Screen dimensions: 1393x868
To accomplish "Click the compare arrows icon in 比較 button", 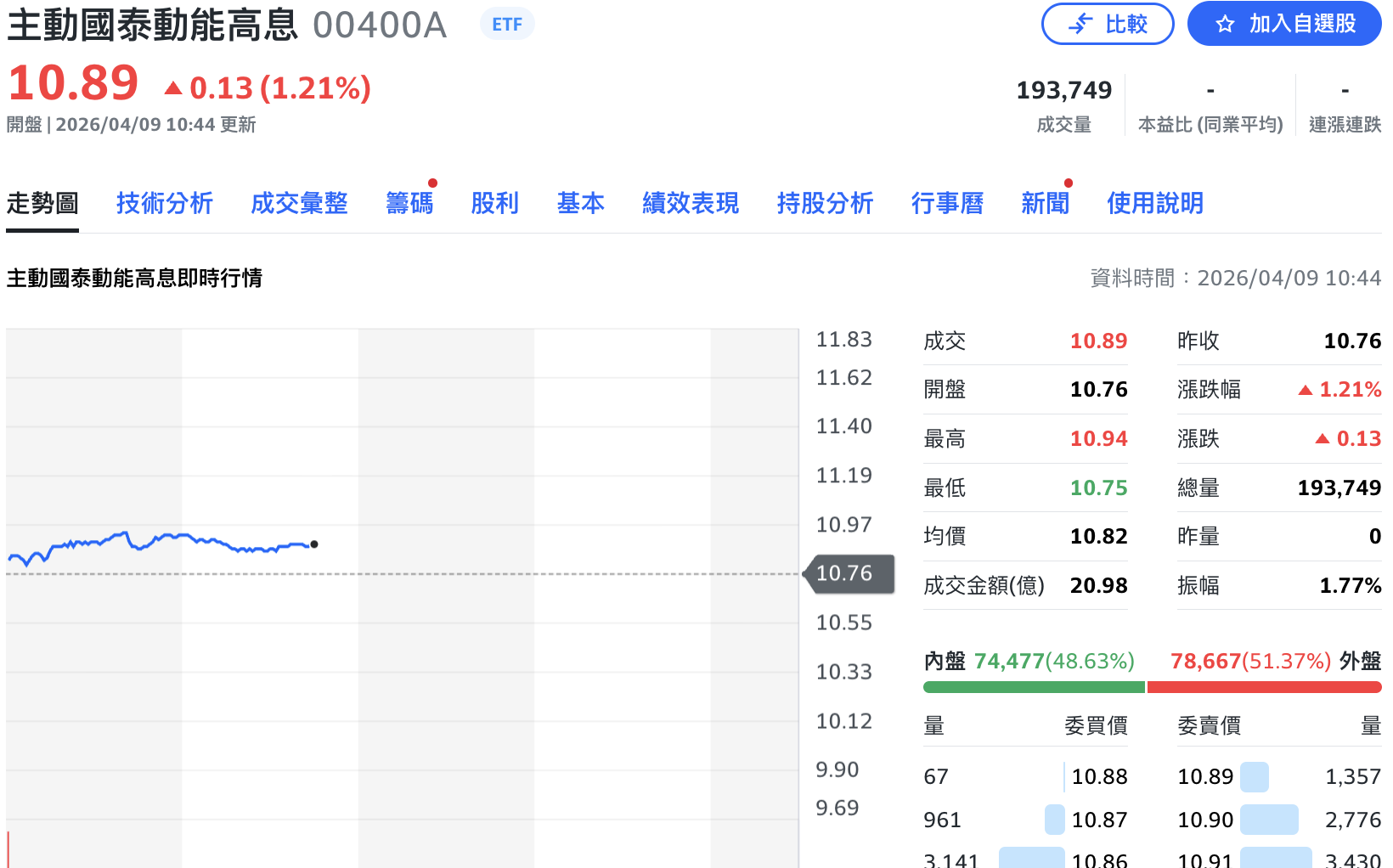I will tap(1079, 24).
